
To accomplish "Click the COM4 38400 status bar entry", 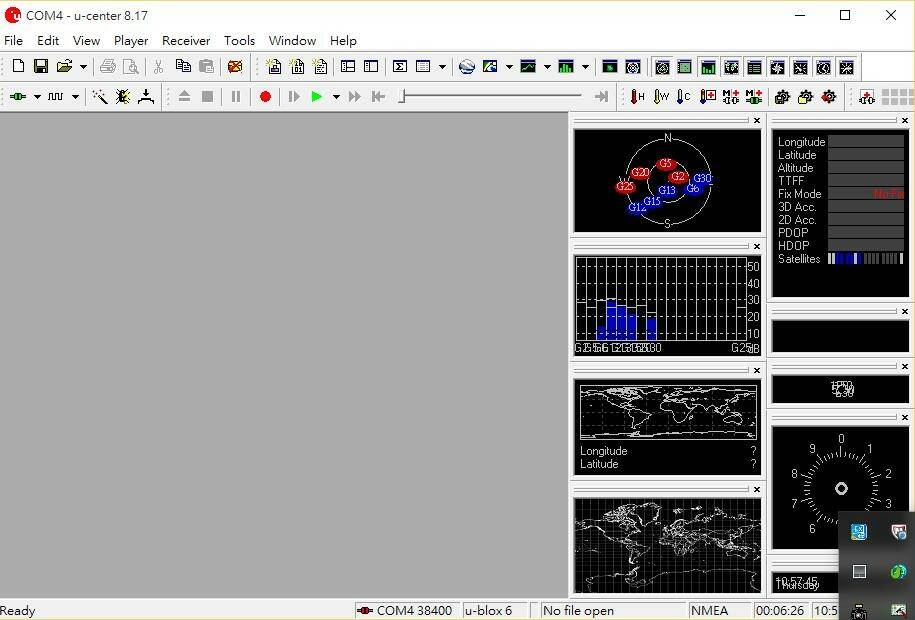I will point(407,611).
